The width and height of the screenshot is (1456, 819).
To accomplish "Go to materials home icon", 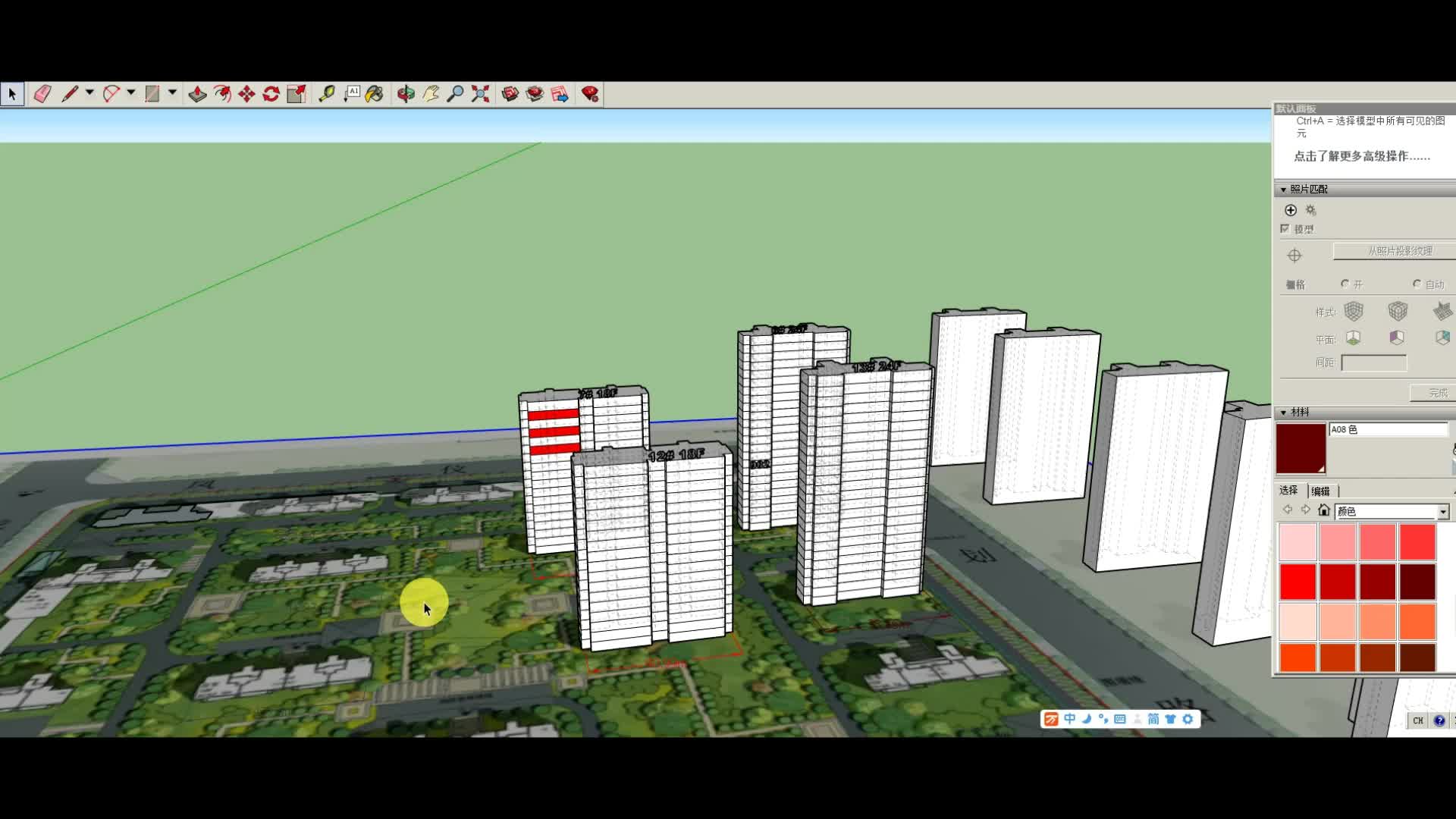I will (1324, 510).
